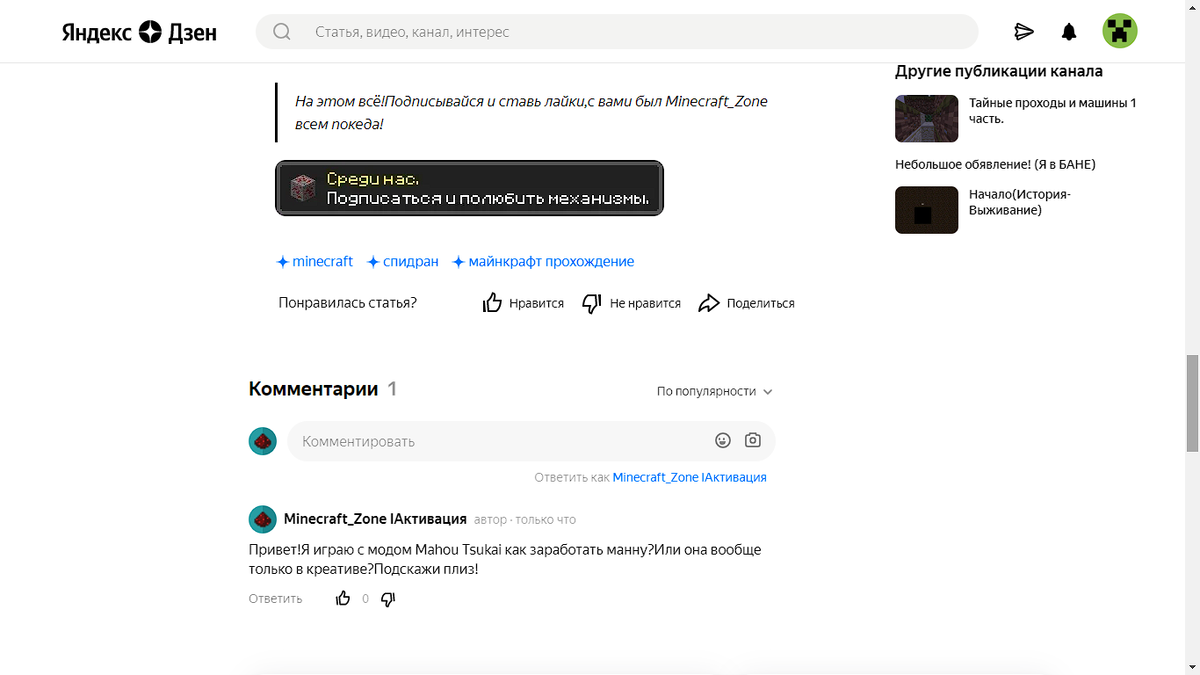The image size is (1200, 675).
Task: Open the 'minecraft' tag link
Action: [315, 261]
